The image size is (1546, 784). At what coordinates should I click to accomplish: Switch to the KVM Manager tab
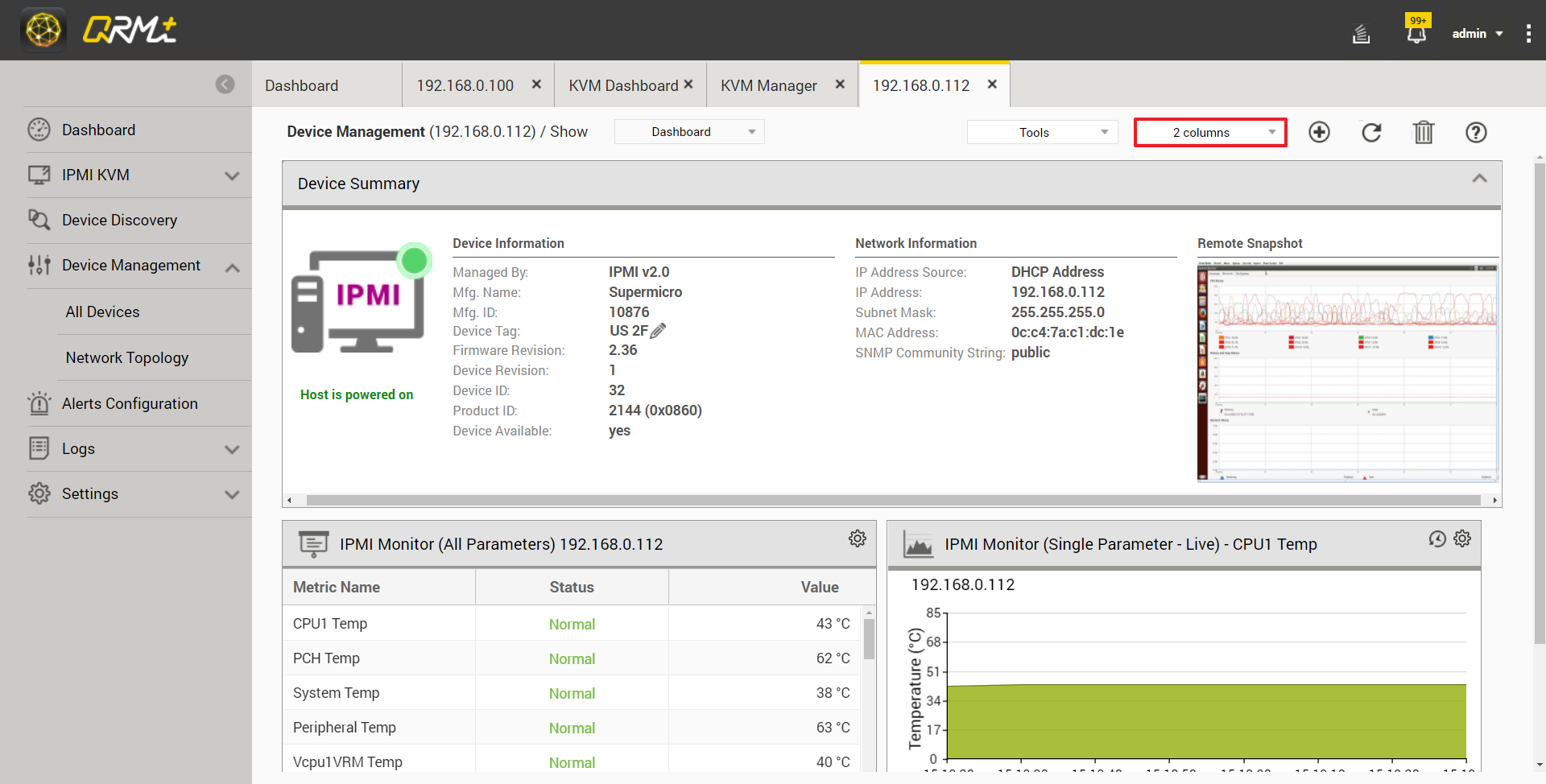(769, 85)
